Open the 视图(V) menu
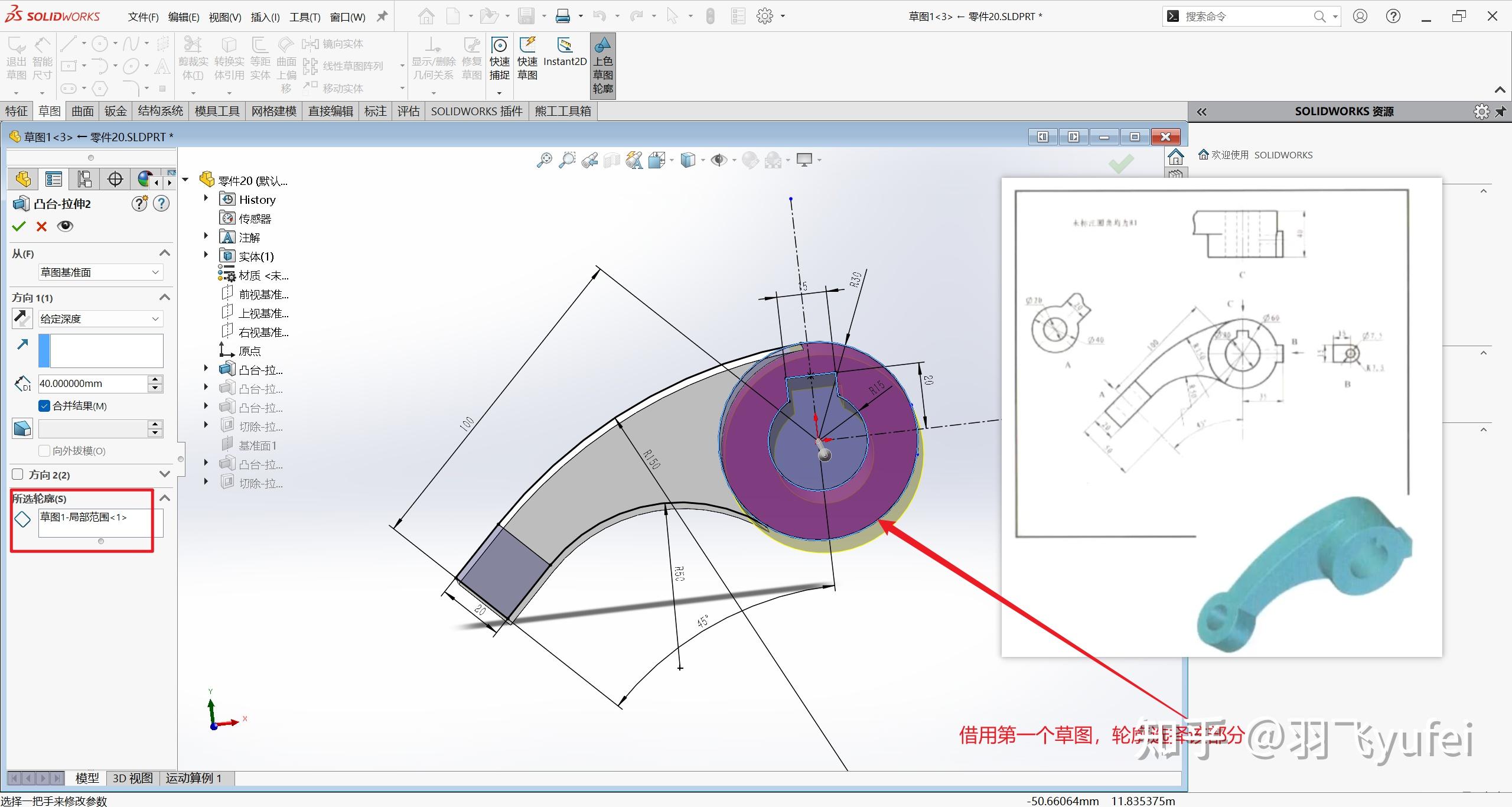The image size is (1512, 807). click(224, 17)
